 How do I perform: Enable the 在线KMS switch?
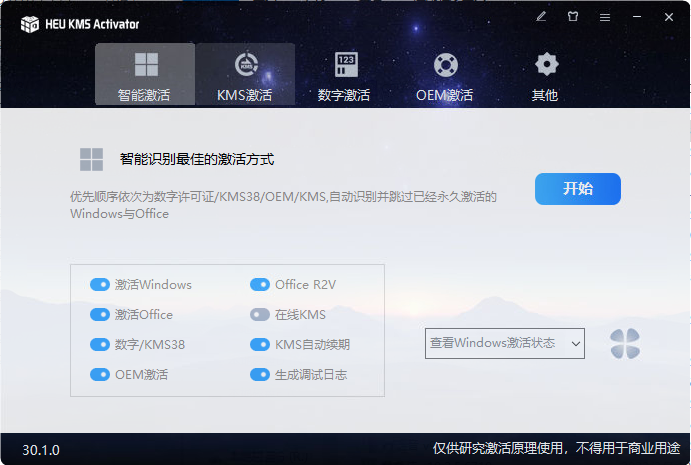[260, 315]
